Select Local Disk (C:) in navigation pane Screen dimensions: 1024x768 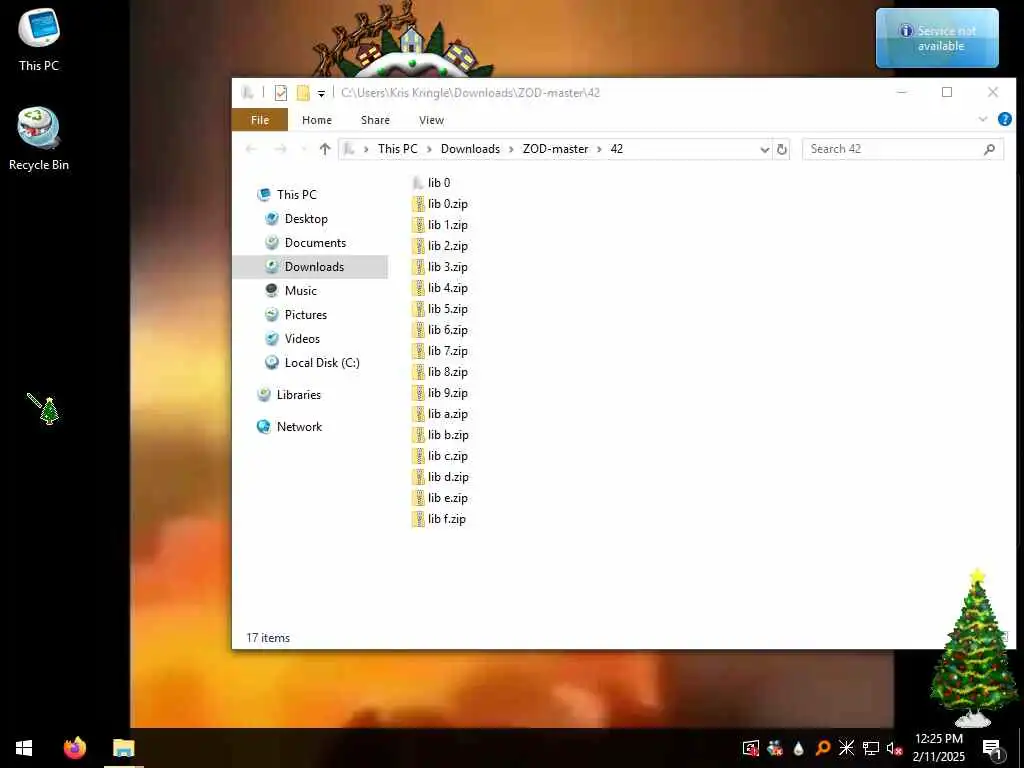point(322,362)
